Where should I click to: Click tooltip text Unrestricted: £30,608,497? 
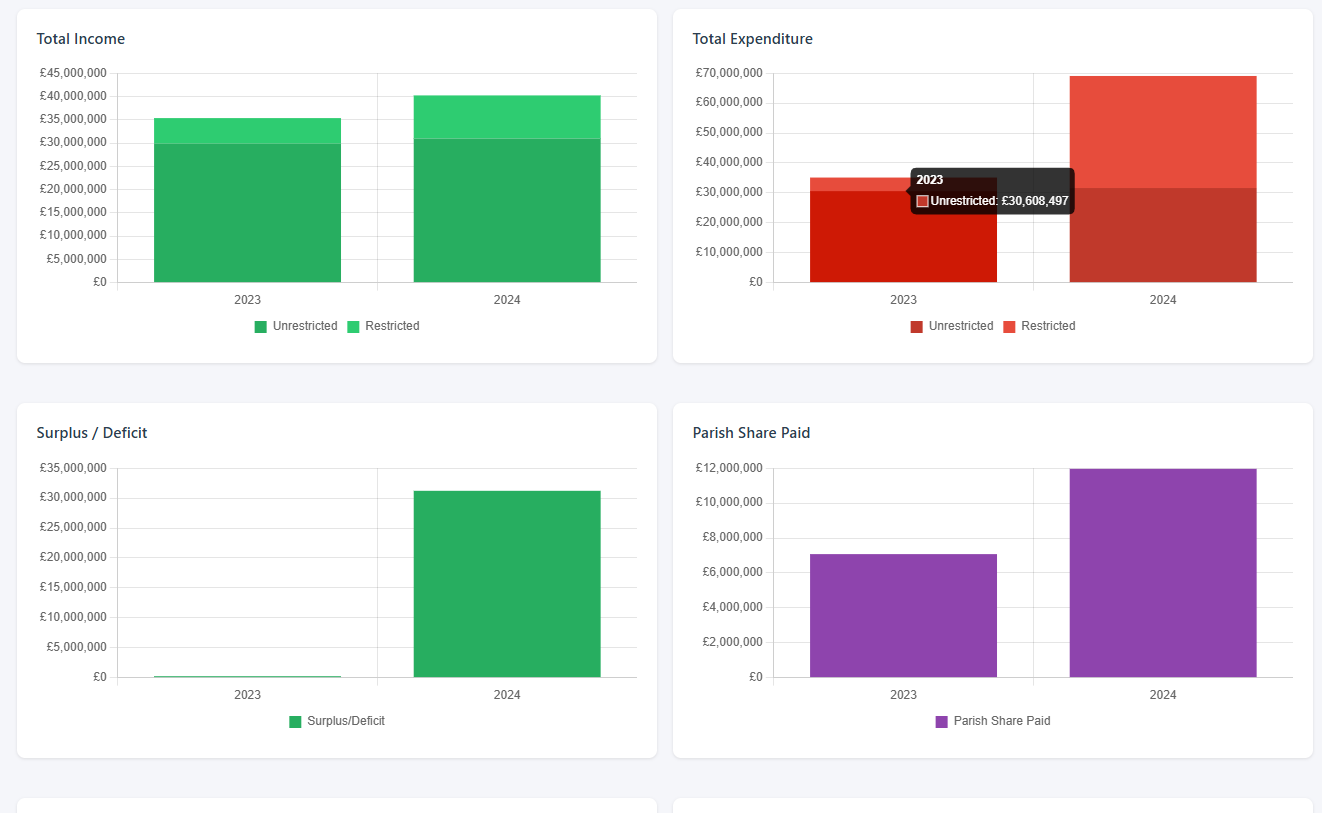coord(999,201)
